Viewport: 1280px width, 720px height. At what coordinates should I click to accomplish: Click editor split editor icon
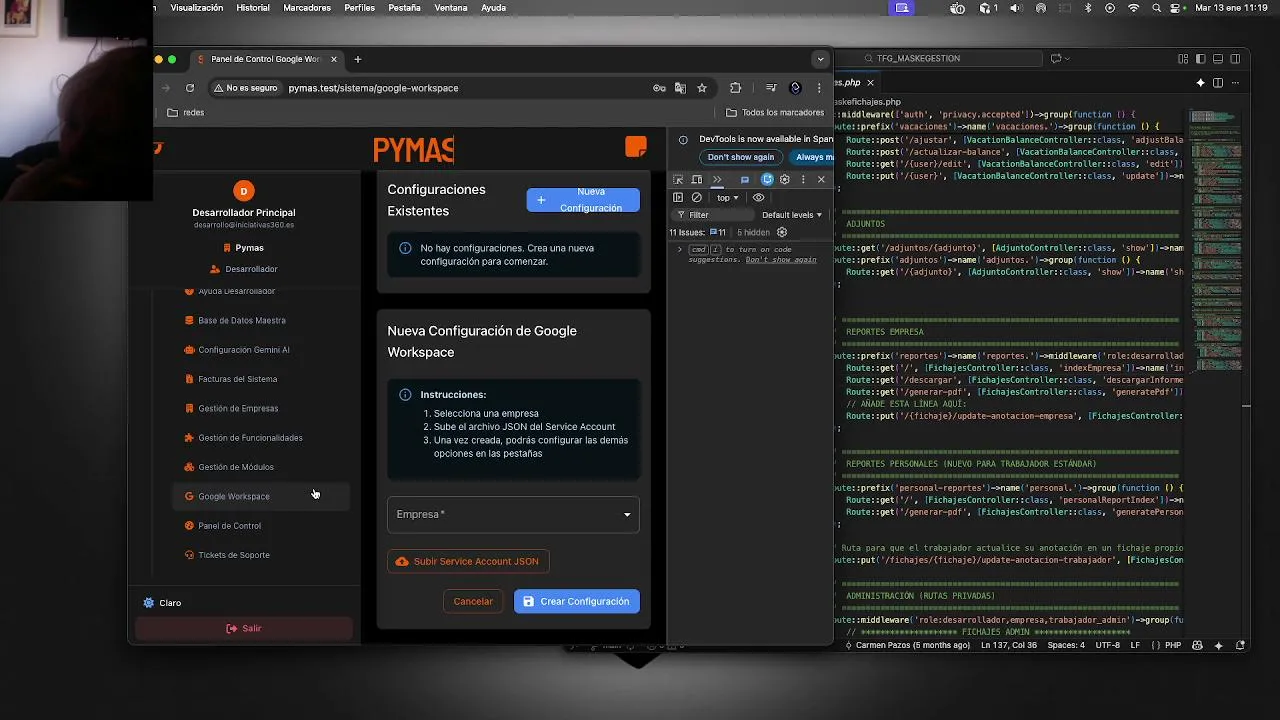[x=1217, y=83]
